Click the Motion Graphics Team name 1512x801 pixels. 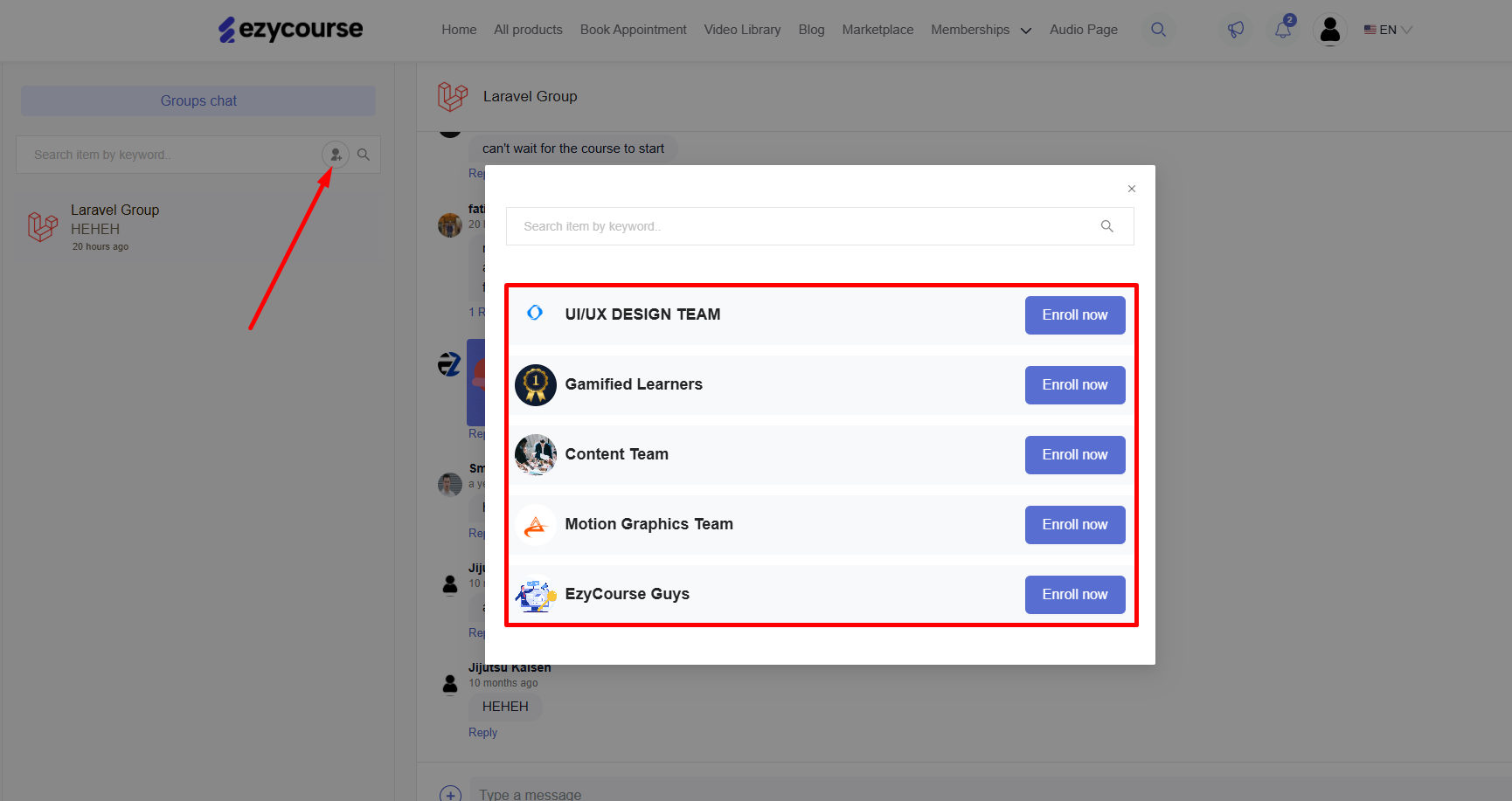[x=648, y=524]
